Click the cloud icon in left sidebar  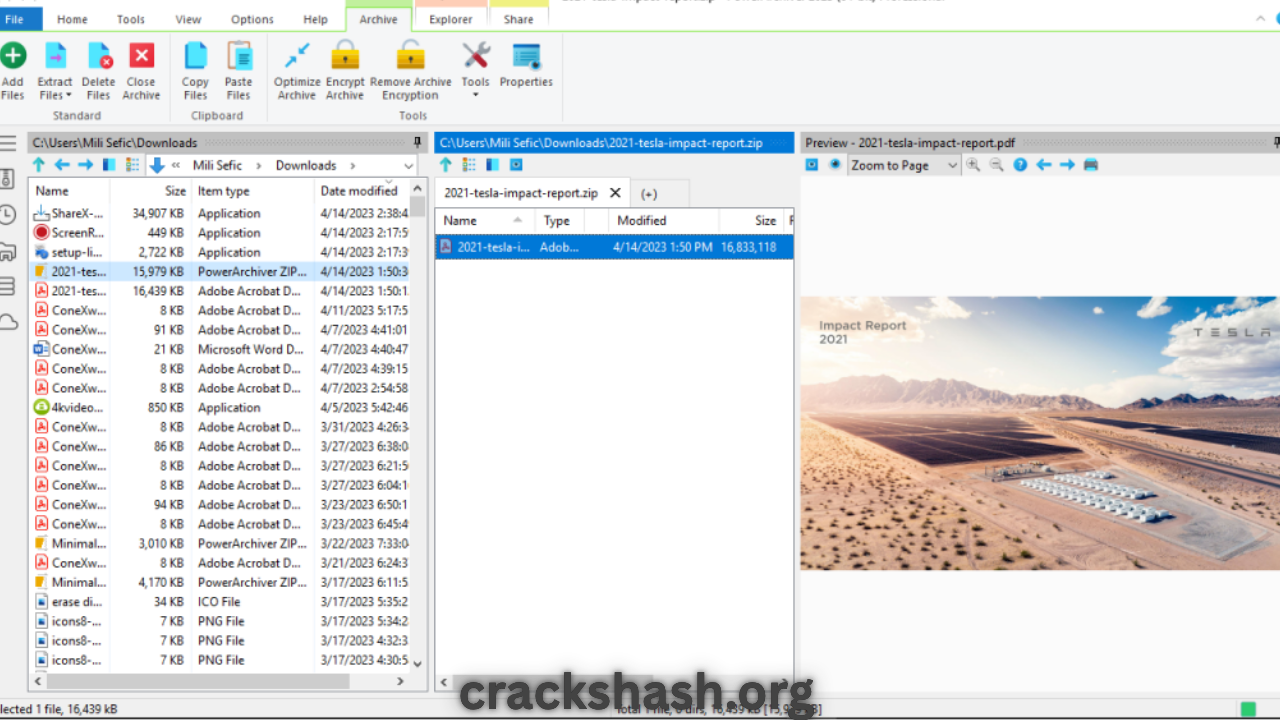coord(8,322)
